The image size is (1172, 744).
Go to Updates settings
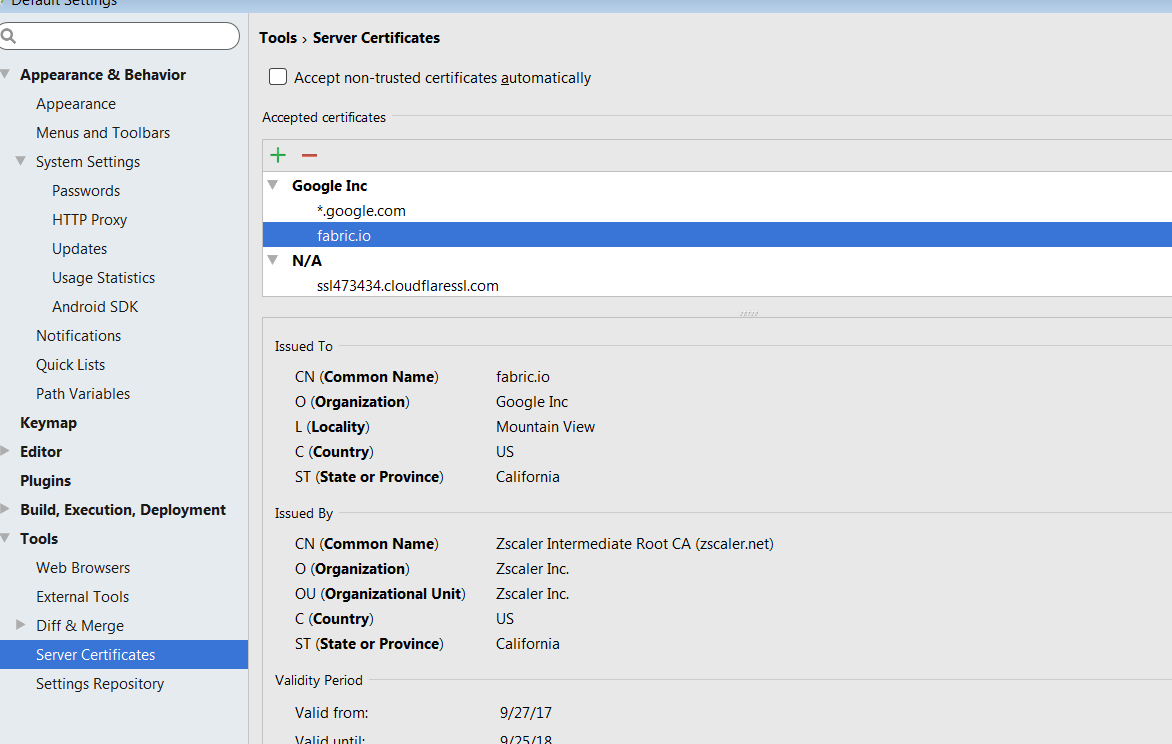click(x=79, y=249)
